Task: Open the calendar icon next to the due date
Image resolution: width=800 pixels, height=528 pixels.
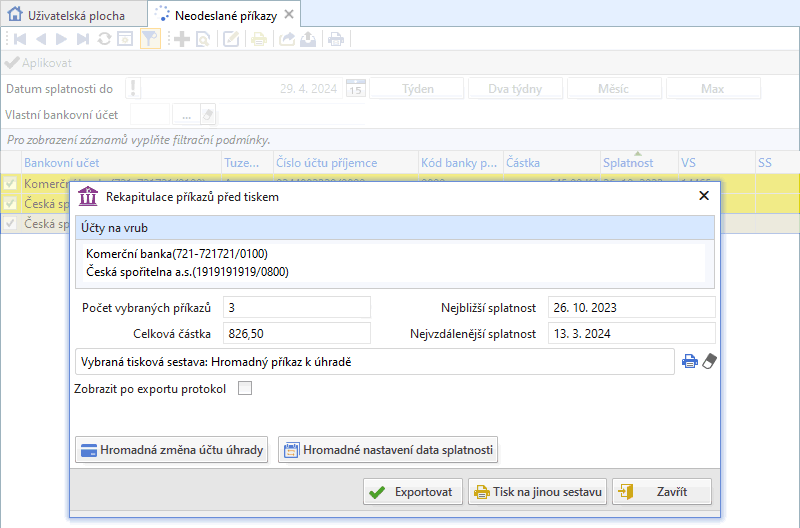Action: pos(355,88)
